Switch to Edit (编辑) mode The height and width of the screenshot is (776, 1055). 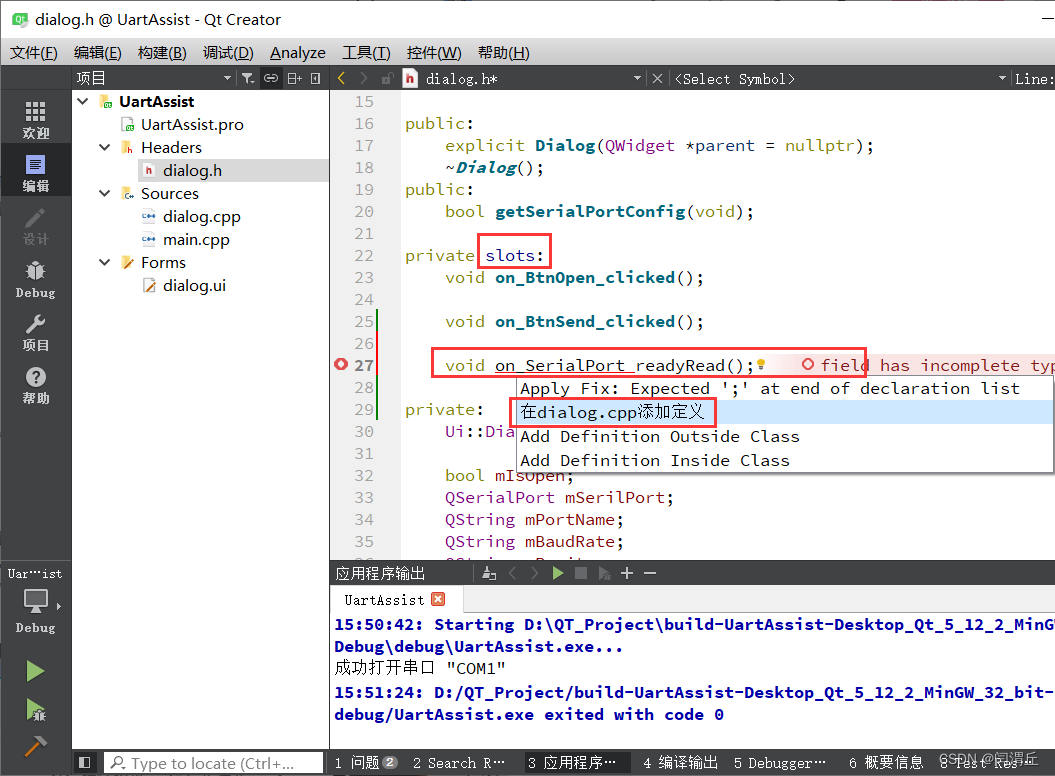point(36,172)
